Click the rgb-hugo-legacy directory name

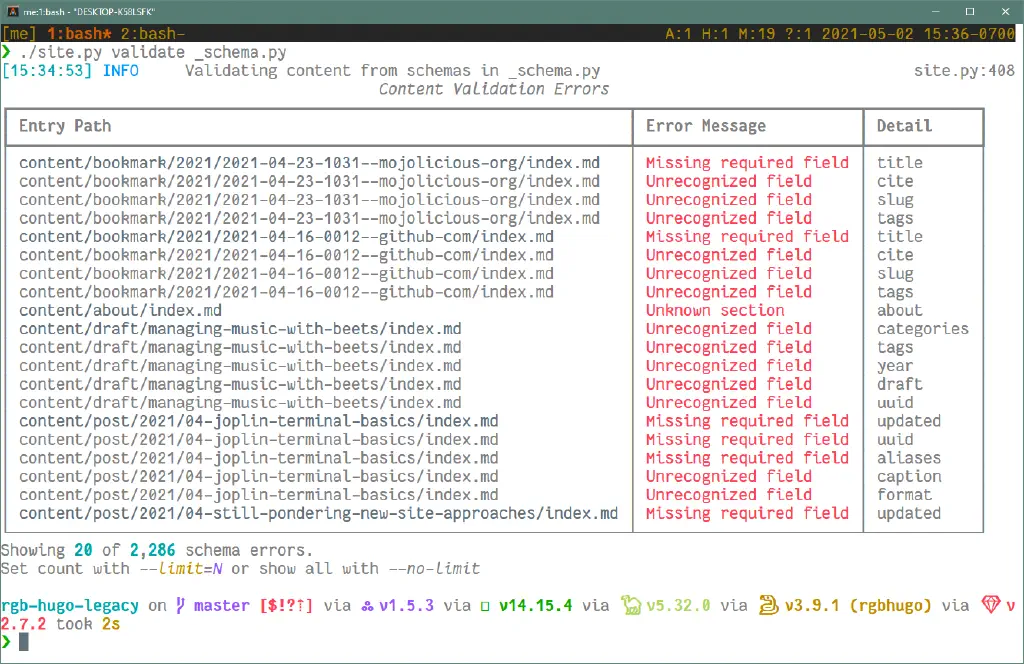pyautogui.click(x=70, y=606)
